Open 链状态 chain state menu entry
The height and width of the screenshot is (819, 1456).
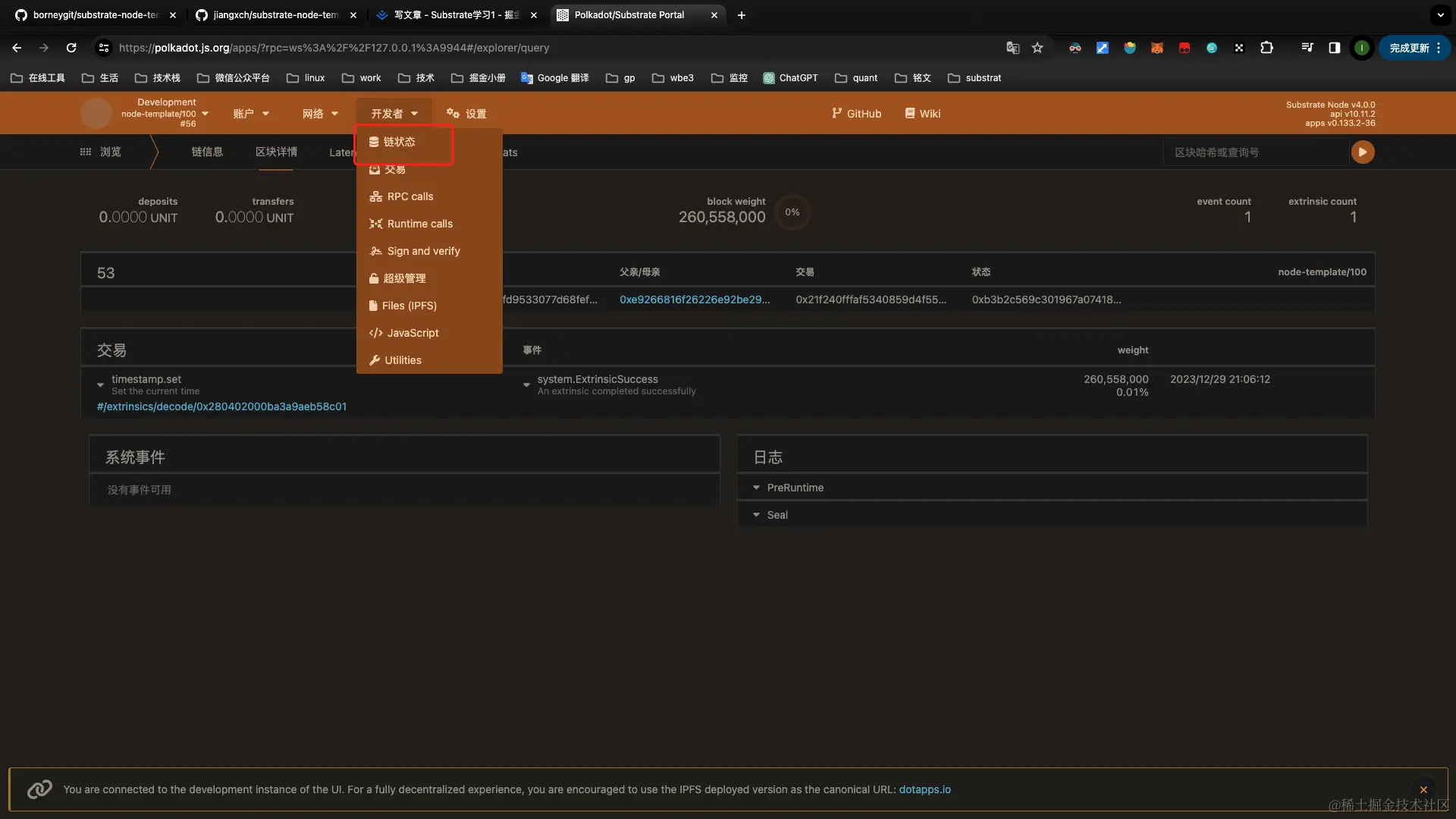(399, 142)
